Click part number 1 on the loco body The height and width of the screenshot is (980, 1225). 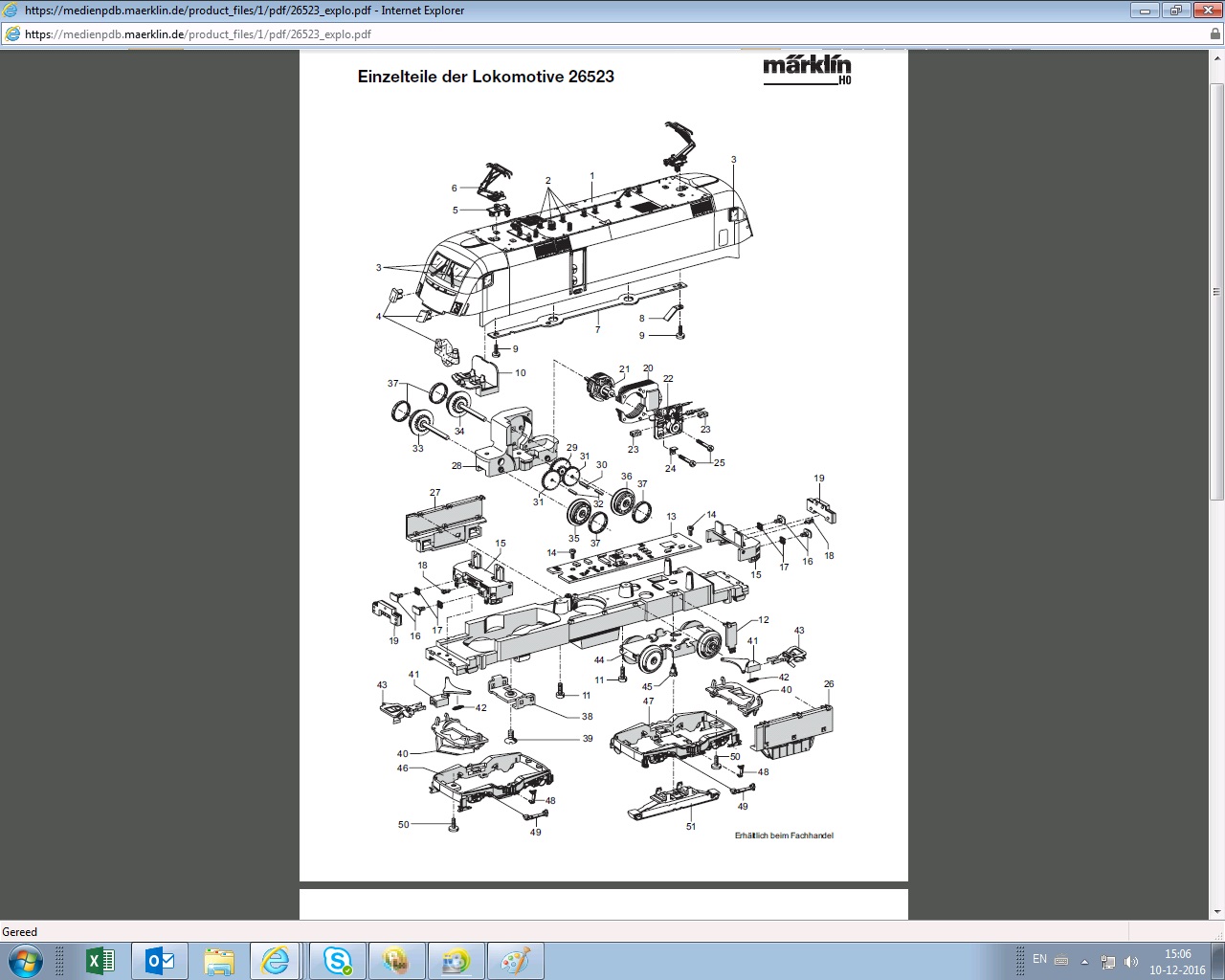[592, 176]
